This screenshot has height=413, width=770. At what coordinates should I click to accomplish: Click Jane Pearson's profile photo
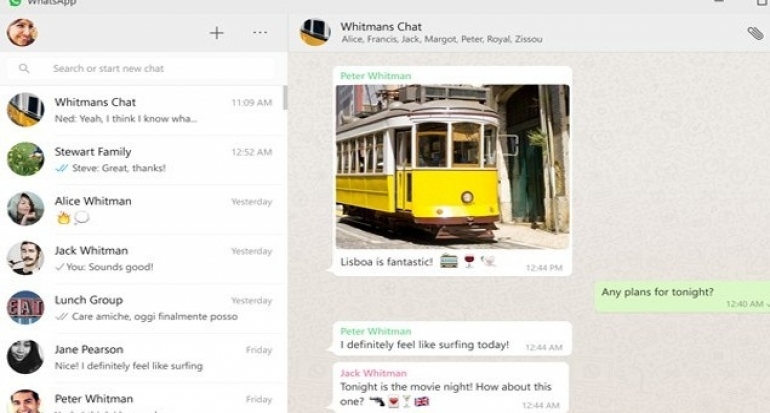coord(26,357)
